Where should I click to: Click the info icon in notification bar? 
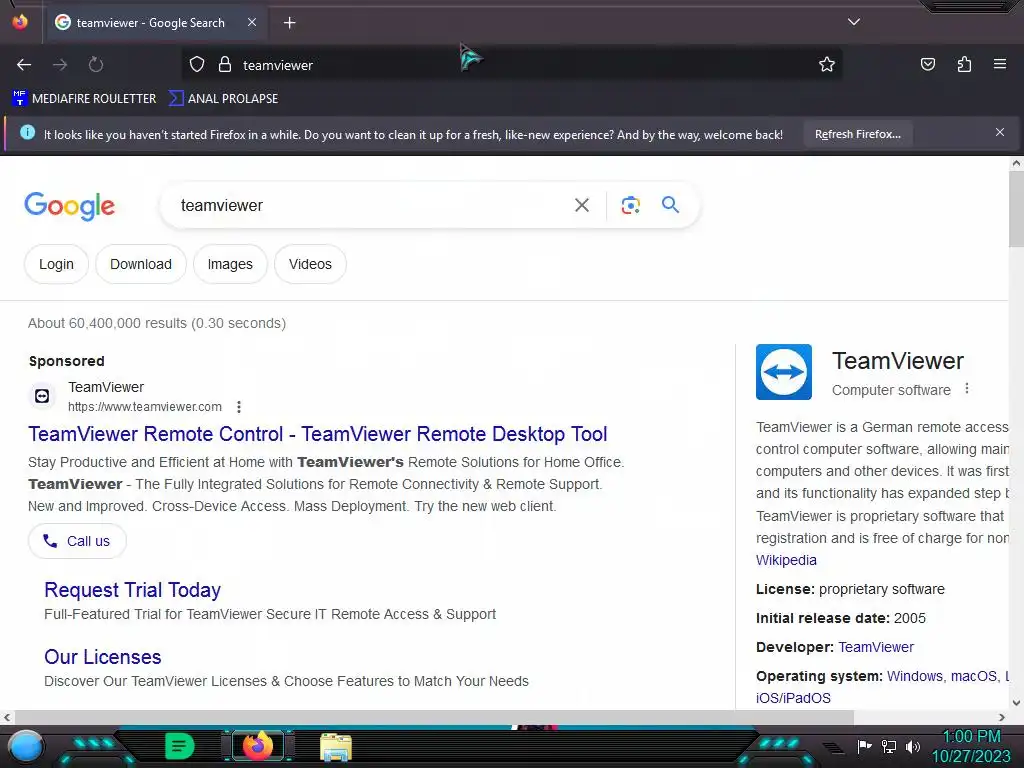click(x=27, y=133)
